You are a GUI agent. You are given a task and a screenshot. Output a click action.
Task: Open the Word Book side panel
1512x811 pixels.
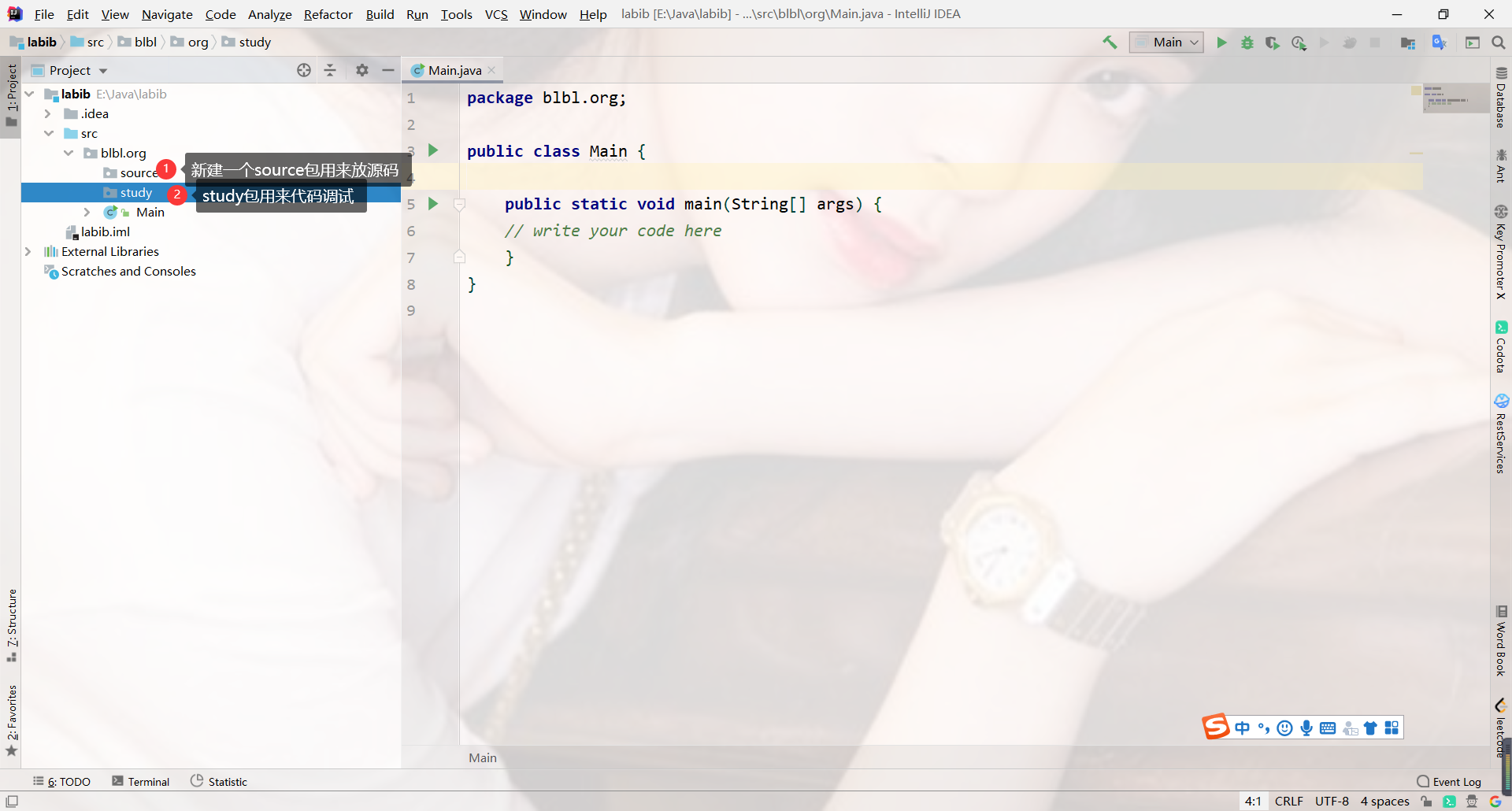tap(1501, 641)
